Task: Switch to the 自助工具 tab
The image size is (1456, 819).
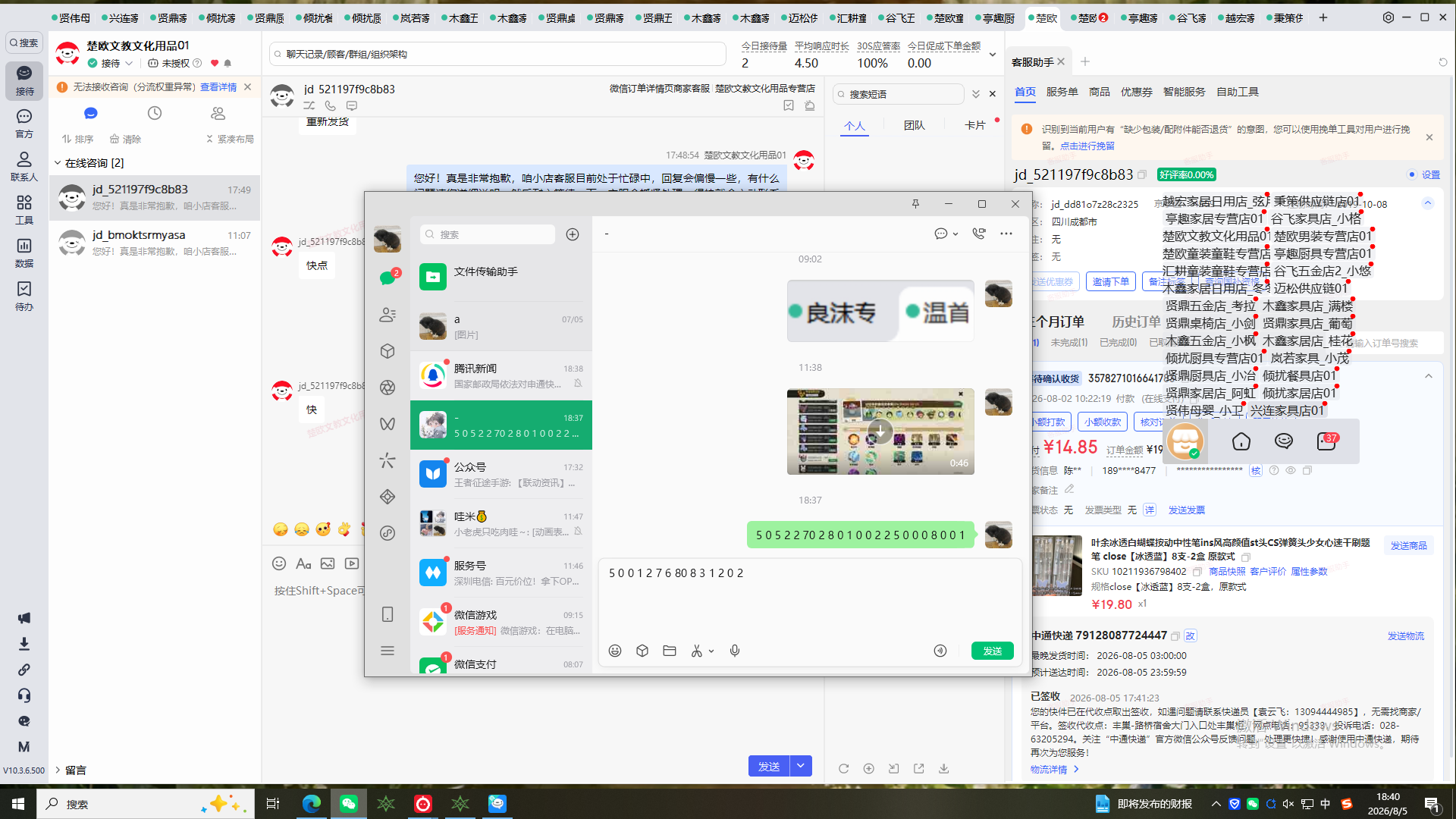Action: [1238, 92]
